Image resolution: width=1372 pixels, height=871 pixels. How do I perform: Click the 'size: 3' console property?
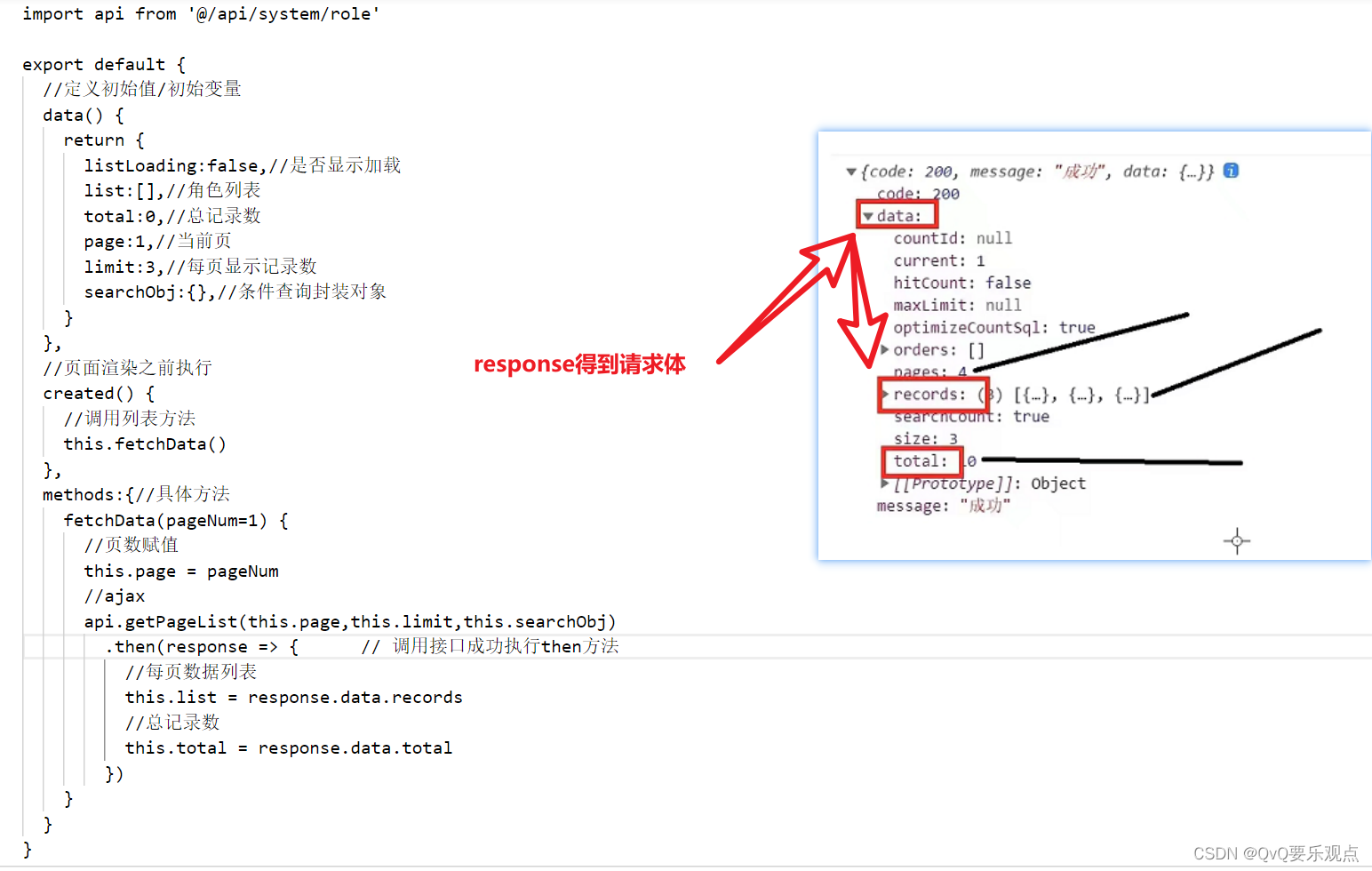click(x=926, y=438)
